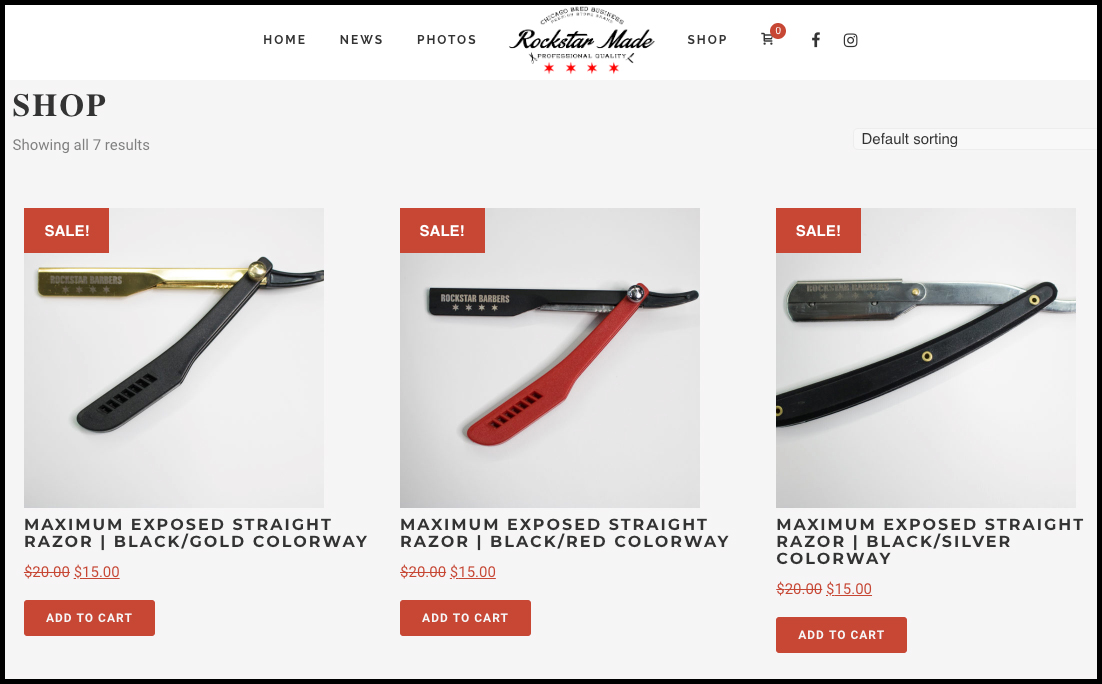
Task: Open the Photos menu item
Action: tap(447, 40)
